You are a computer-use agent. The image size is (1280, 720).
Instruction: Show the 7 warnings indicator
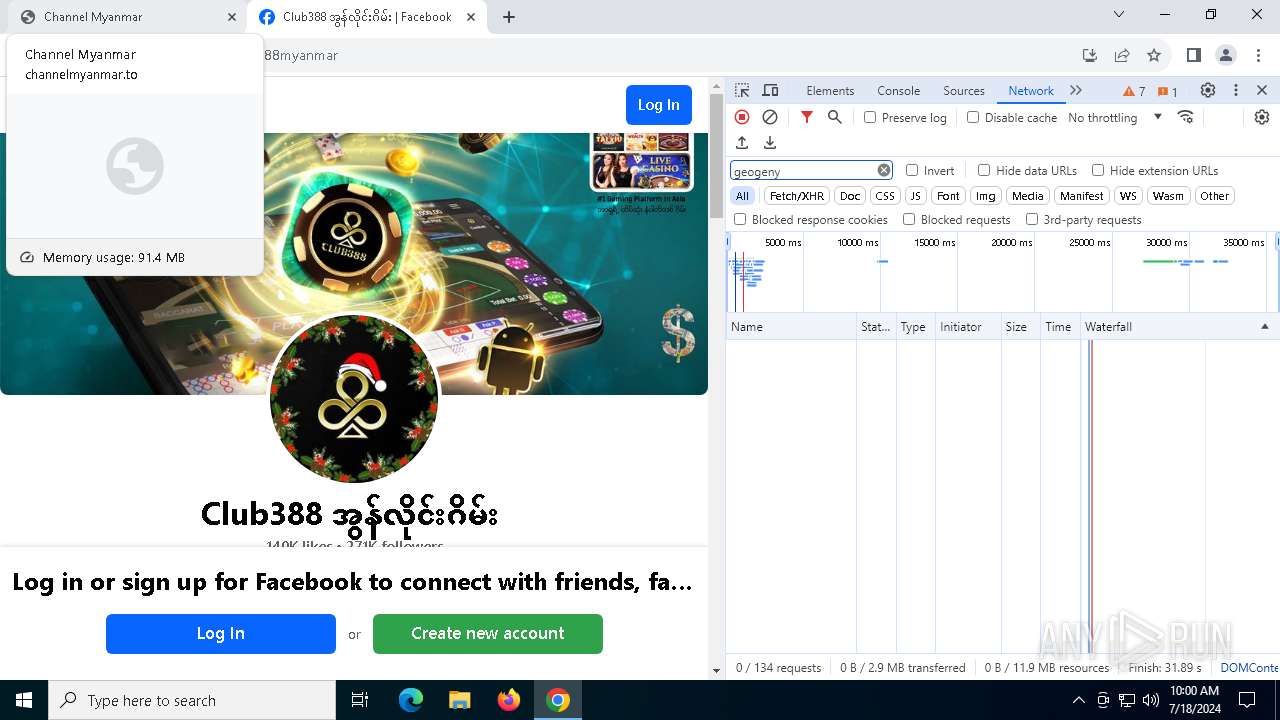[x=1134, y=91]
